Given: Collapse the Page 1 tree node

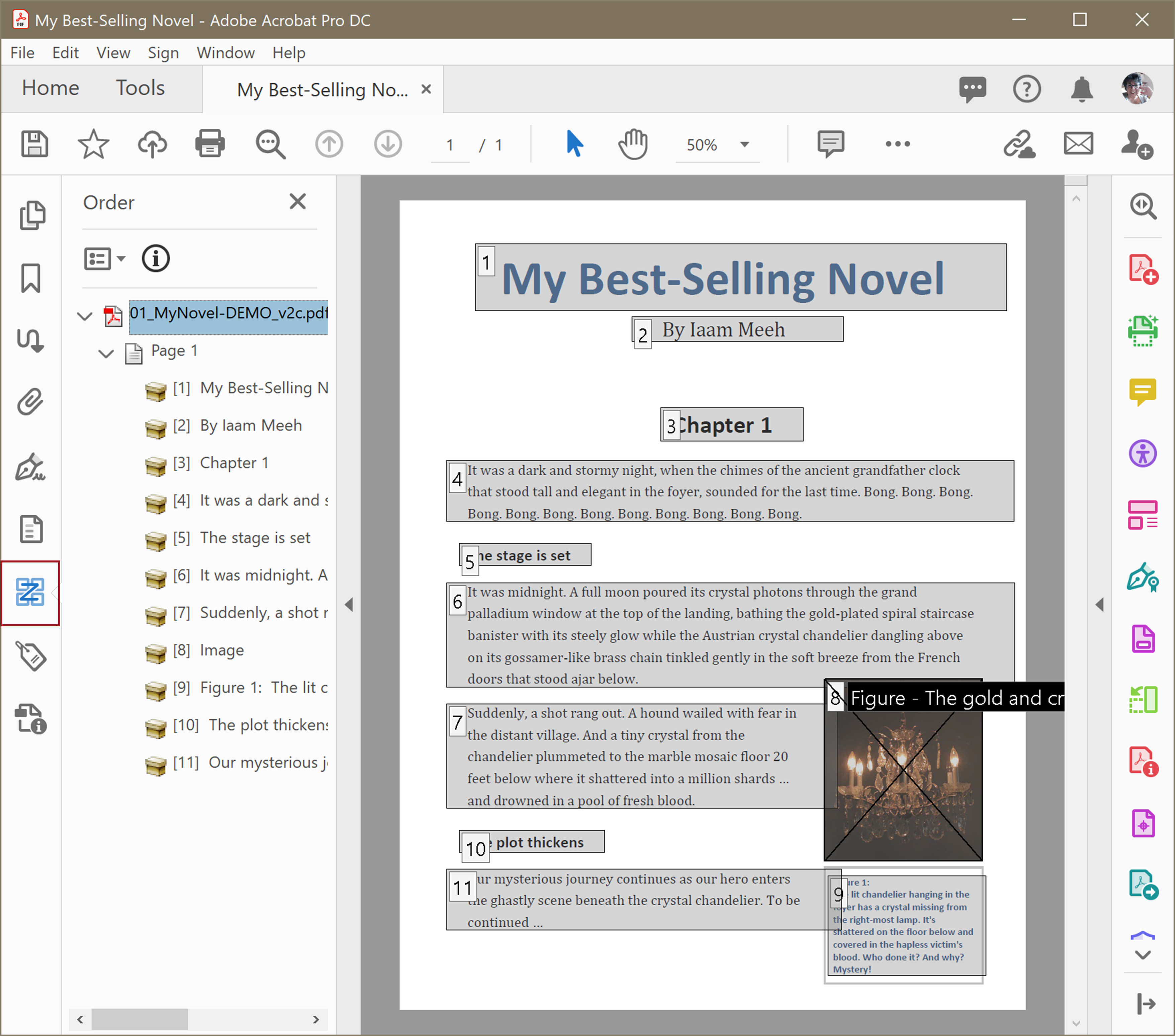Looking at the screenshot, I should 106,353.
